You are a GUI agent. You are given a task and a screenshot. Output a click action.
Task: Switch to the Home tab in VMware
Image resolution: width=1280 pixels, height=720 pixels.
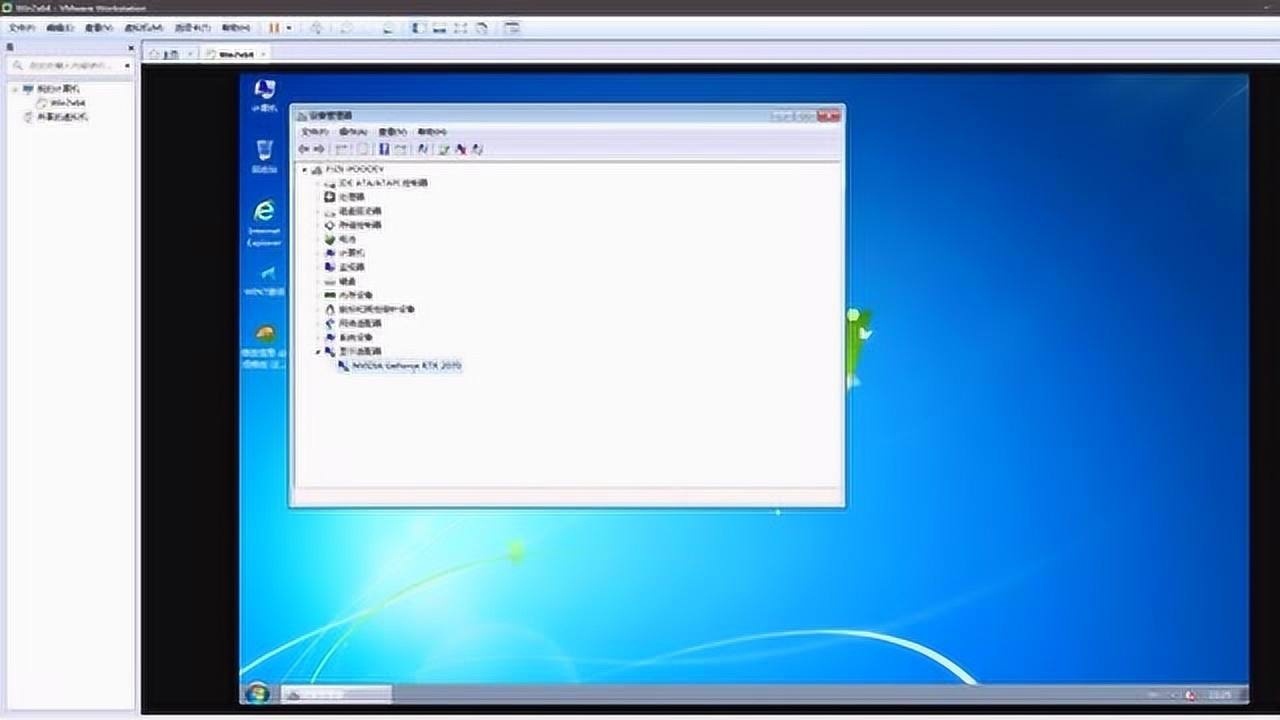point(171,54)
